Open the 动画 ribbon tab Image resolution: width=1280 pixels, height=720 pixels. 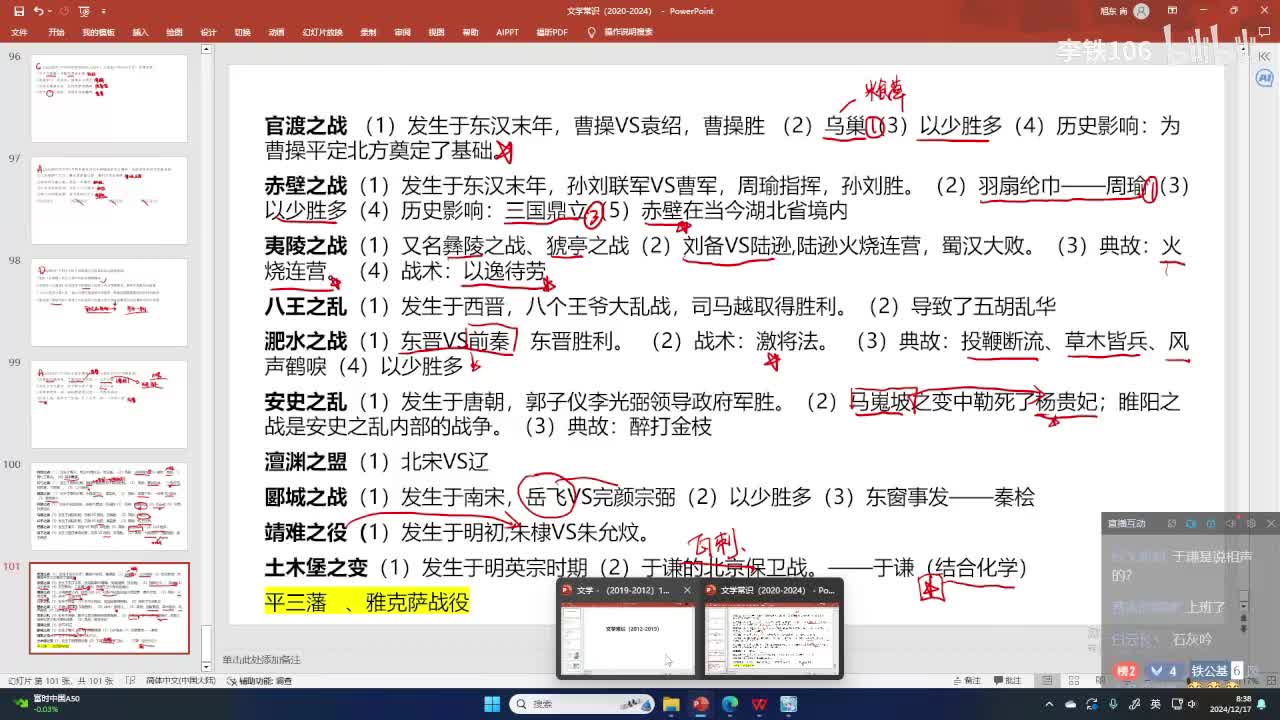tap(276, 32)
